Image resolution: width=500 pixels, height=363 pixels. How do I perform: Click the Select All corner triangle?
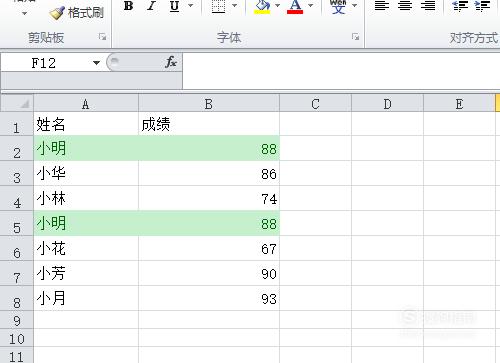[x=17, y=103]
